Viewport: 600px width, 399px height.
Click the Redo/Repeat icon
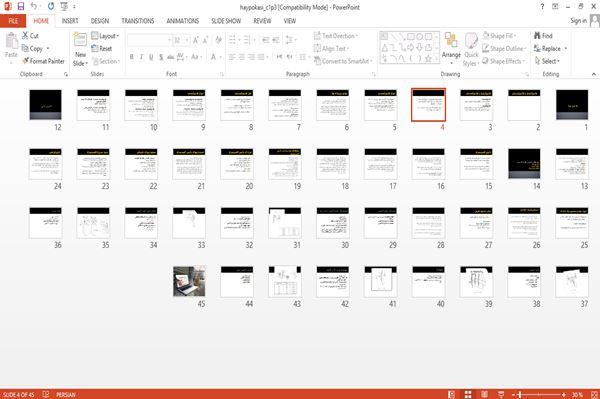coord(51,7)
